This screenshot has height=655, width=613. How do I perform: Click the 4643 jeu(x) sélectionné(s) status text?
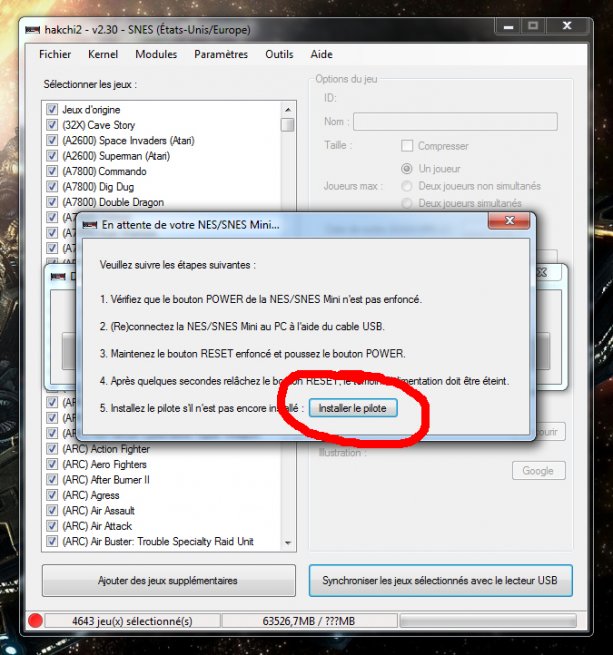pyautogui.click(x=132, y=621)
